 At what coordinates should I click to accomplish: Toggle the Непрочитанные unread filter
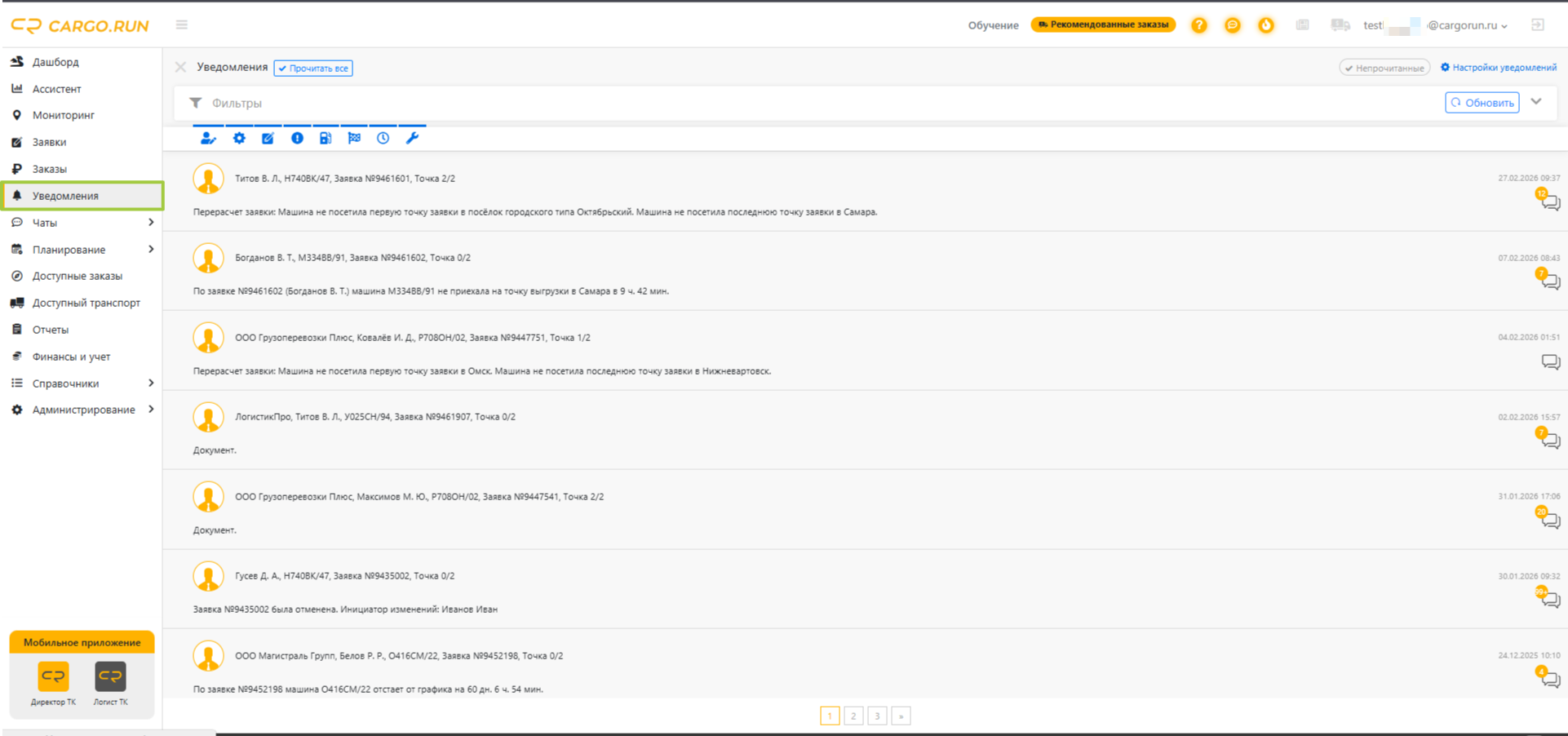[1384, 68]
